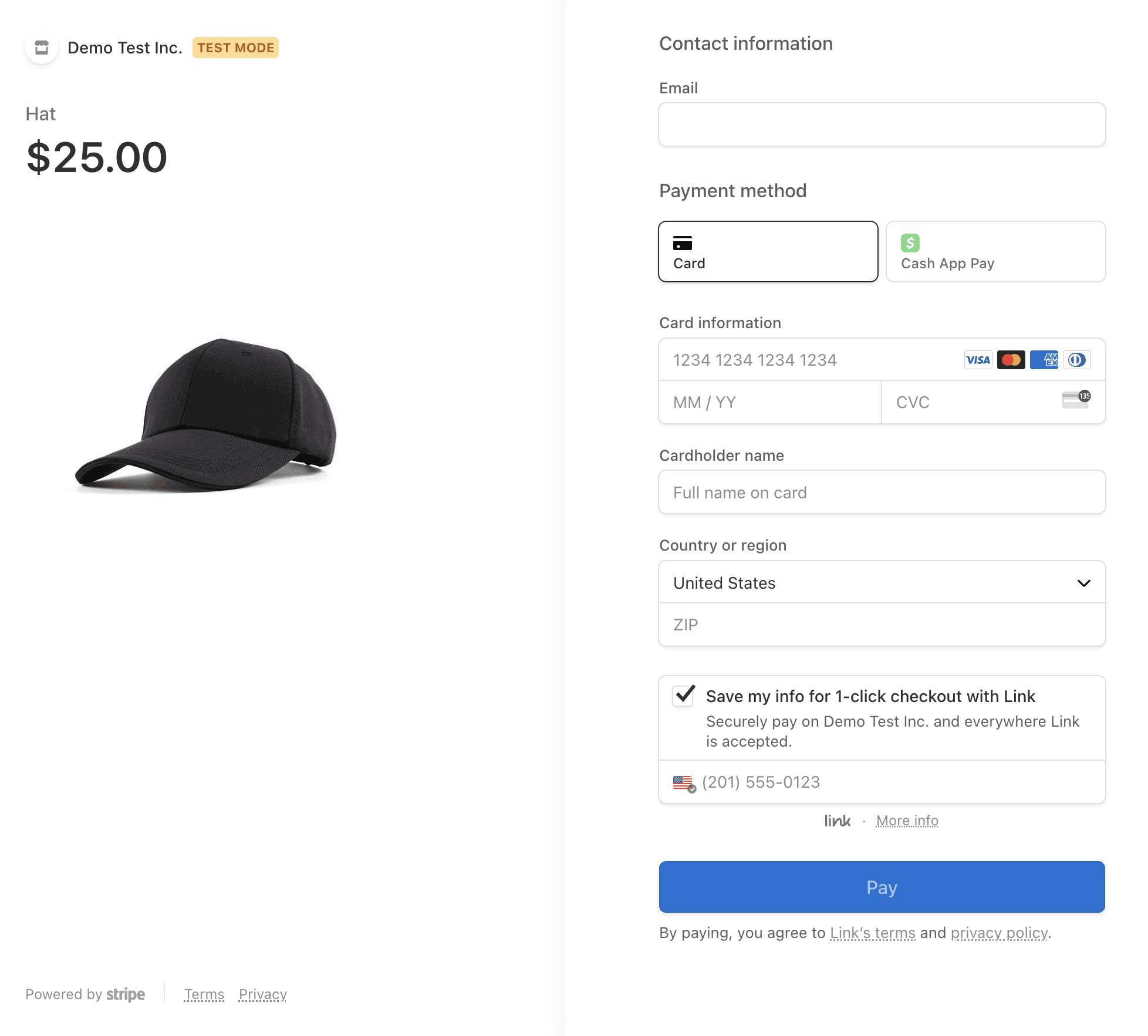
Task: Click the American Express icon
Action: click(1044, 360)
